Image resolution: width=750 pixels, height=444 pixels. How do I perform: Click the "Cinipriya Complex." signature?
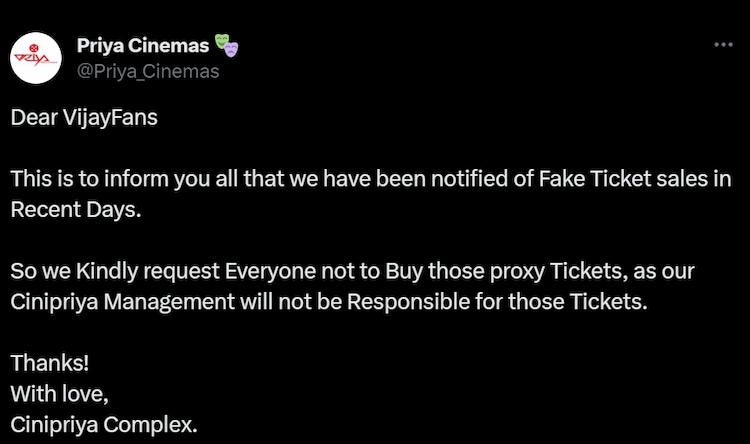click(104, 424)
